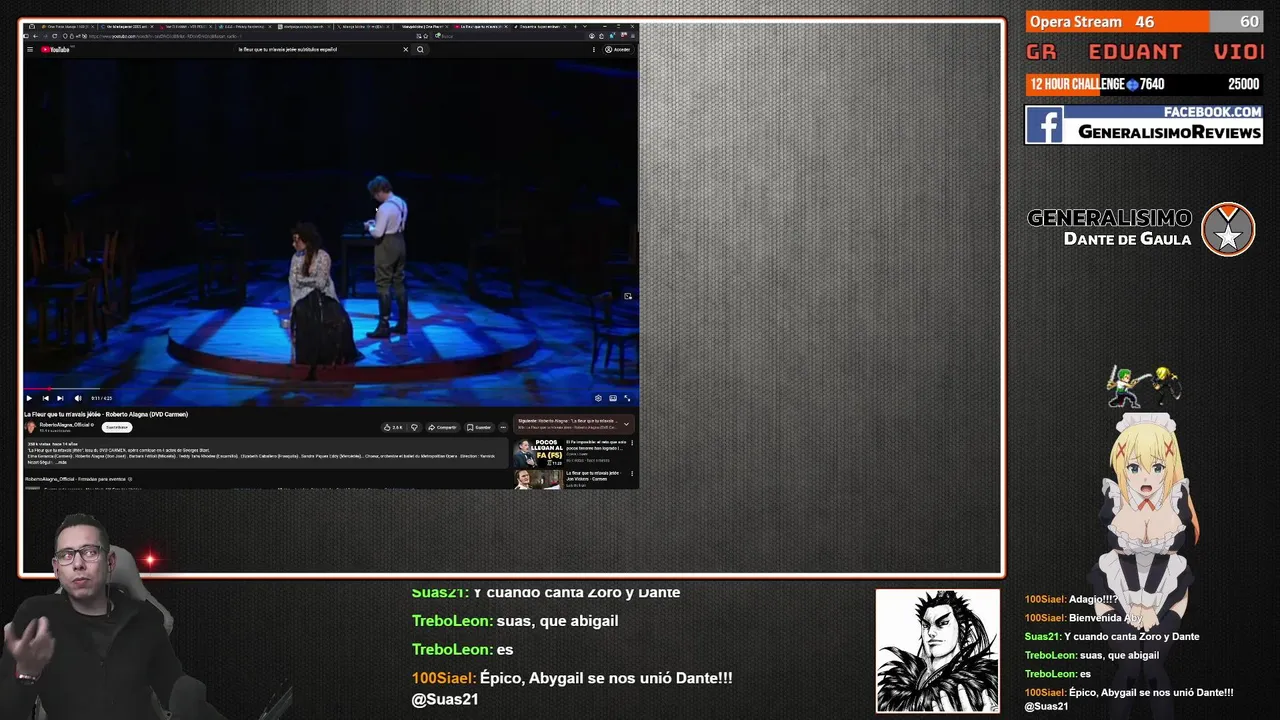Clear the YouTube search text

pos(406,49)
